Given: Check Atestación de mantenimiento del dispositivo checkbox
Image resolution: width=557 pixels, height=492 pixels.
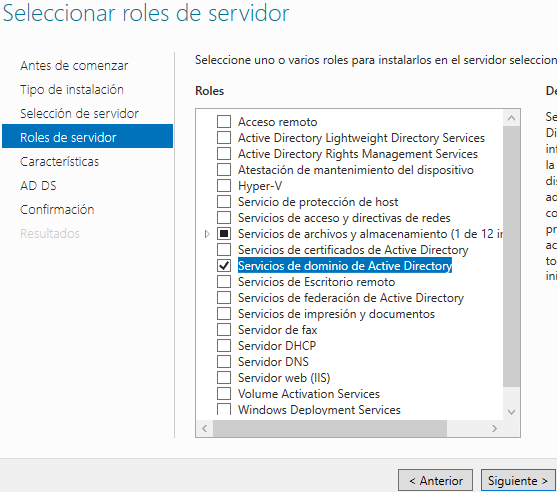Looking at the screenshot, I should point(224,169).
